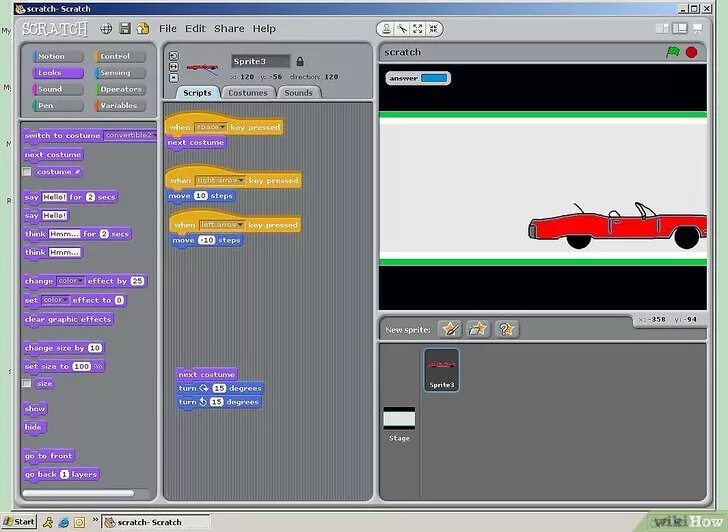Get a surprise sprite
Image resolution: width=728 pixels, height=532 pixels.
507,329
